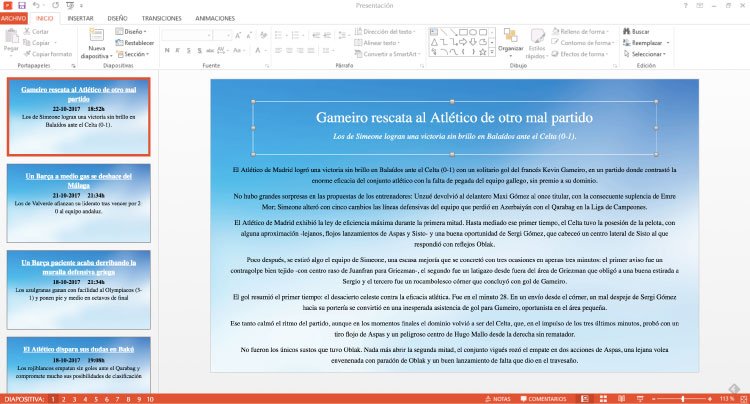
Task: Select the 'Un Barça a medio gas' slide thumbnail
Action: click(78, 203)
